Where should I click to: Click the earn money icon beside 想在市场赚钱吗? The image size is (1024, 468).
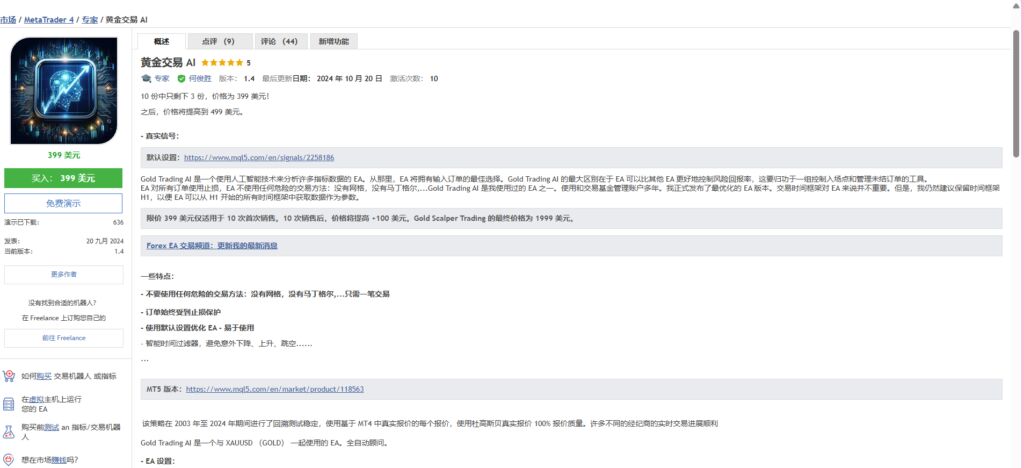(8, 460)
